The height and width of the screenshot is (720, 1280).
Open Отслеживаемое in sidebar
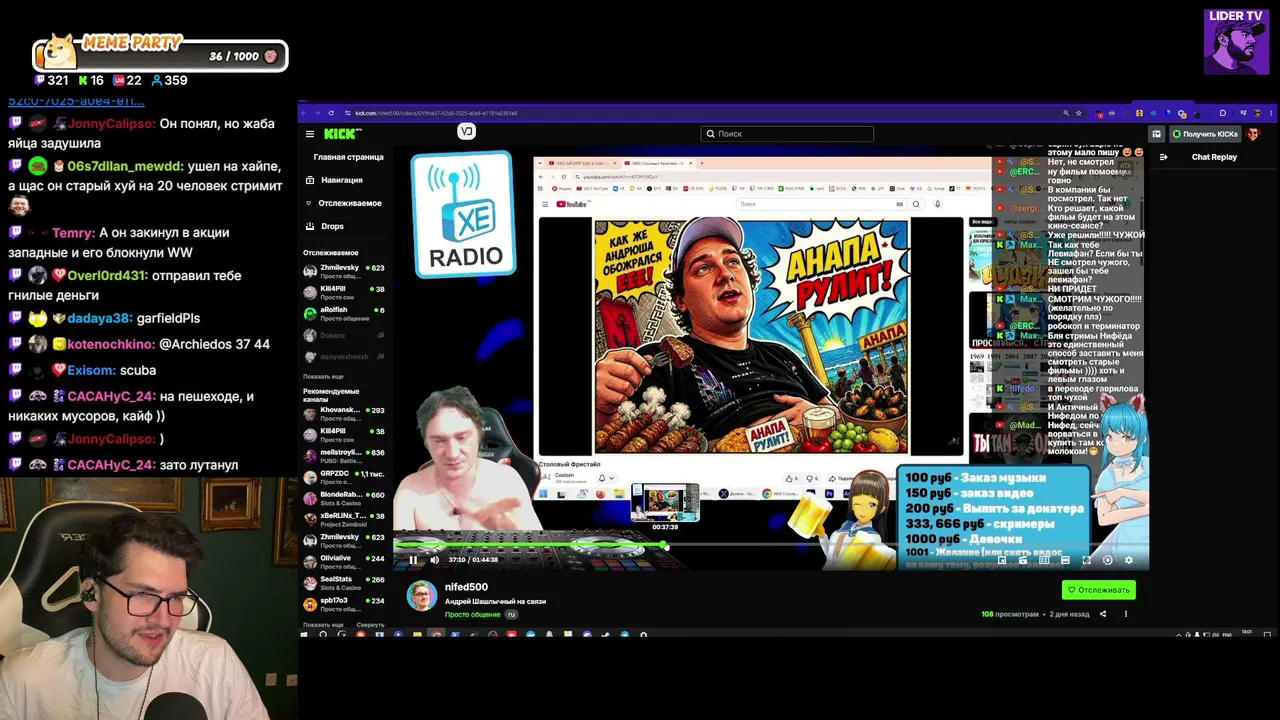[346, 203]
